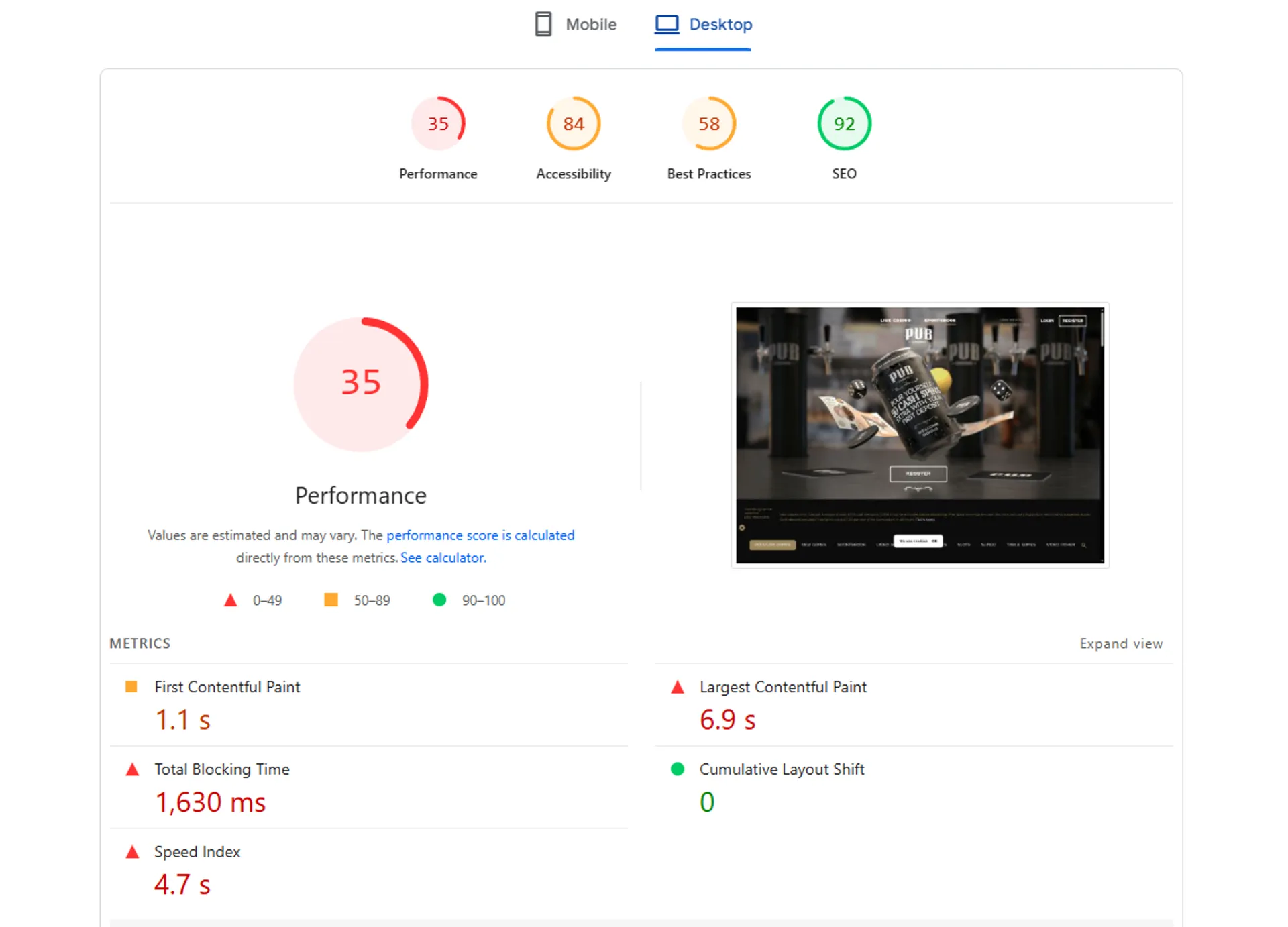This screenshot has height=927, width=1288.
Task: Click the desktop laptop icon
Action: coord(667,25)
